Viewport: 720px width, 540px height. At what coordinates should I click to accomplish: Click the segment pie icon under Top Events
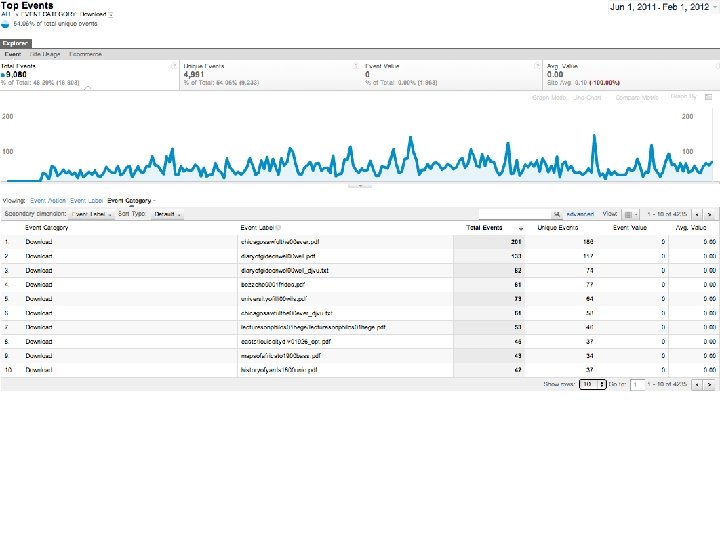6,24
